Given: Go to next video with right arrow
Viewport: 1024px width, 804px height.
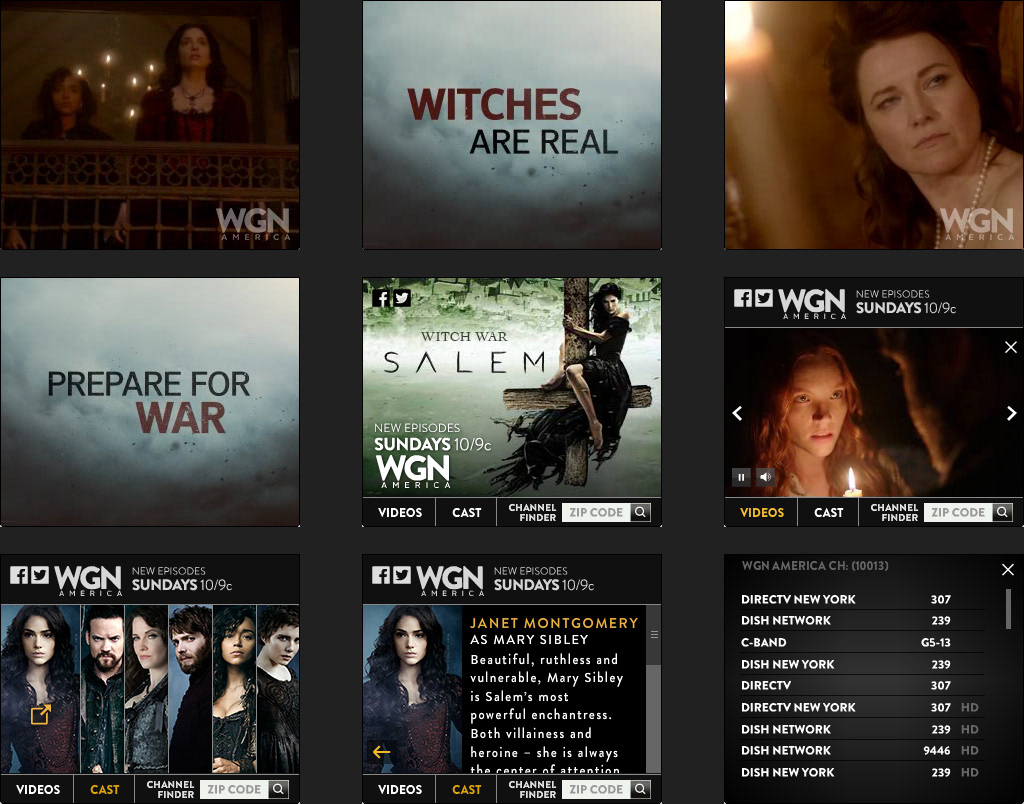Looking at the screenshot, I should (1010, 413).
